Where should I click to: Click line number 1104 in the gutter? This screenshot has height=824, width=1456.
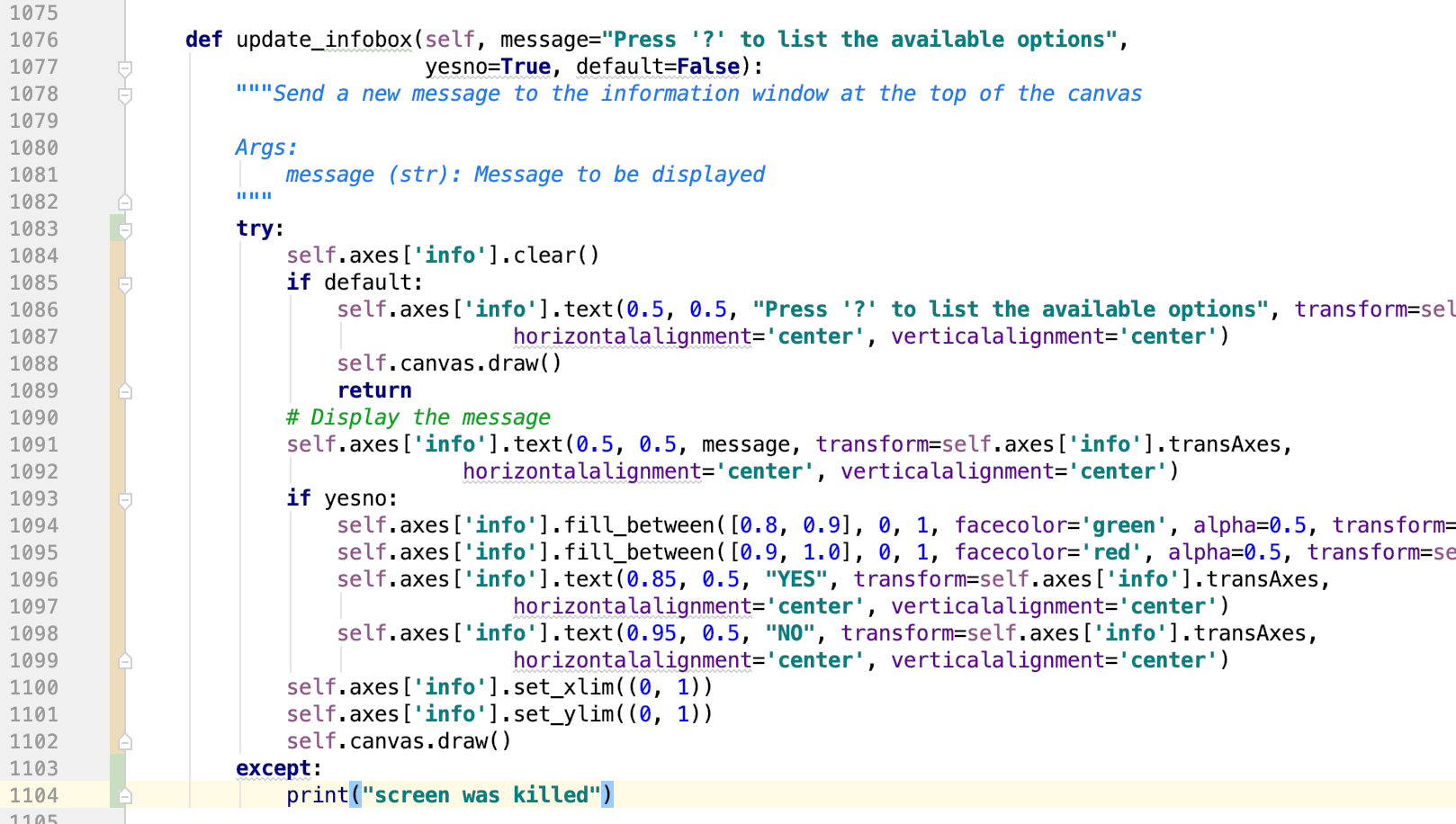34,795
